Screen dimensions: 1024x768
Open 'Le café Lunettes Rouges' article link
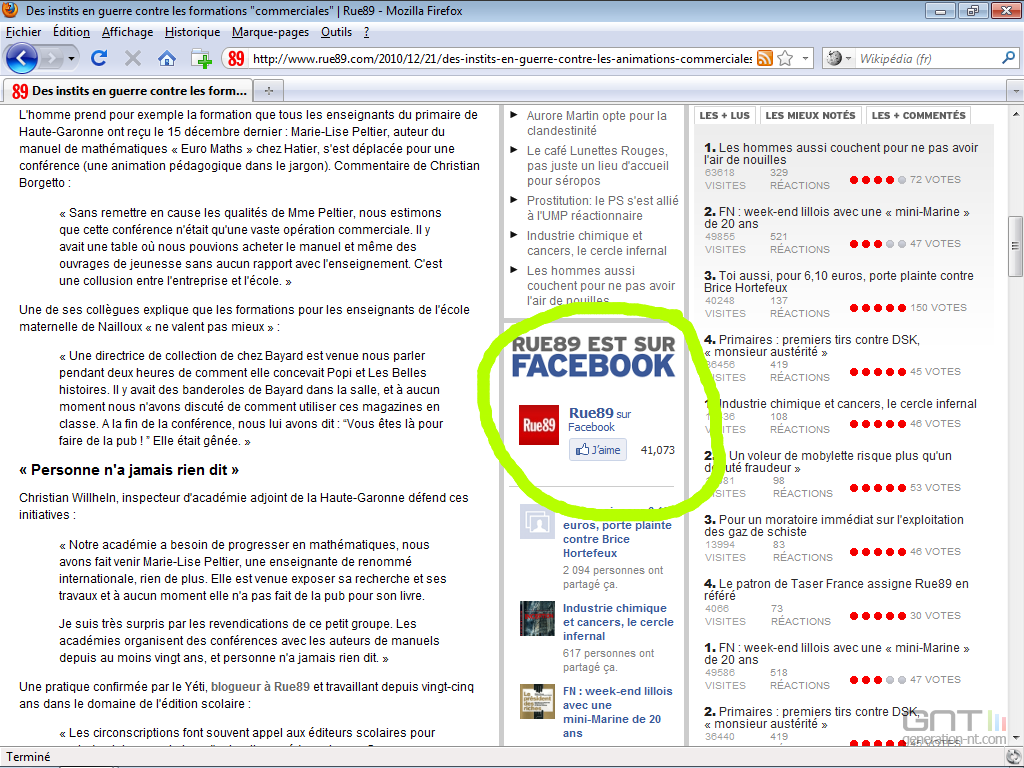[x=598, y=166]
